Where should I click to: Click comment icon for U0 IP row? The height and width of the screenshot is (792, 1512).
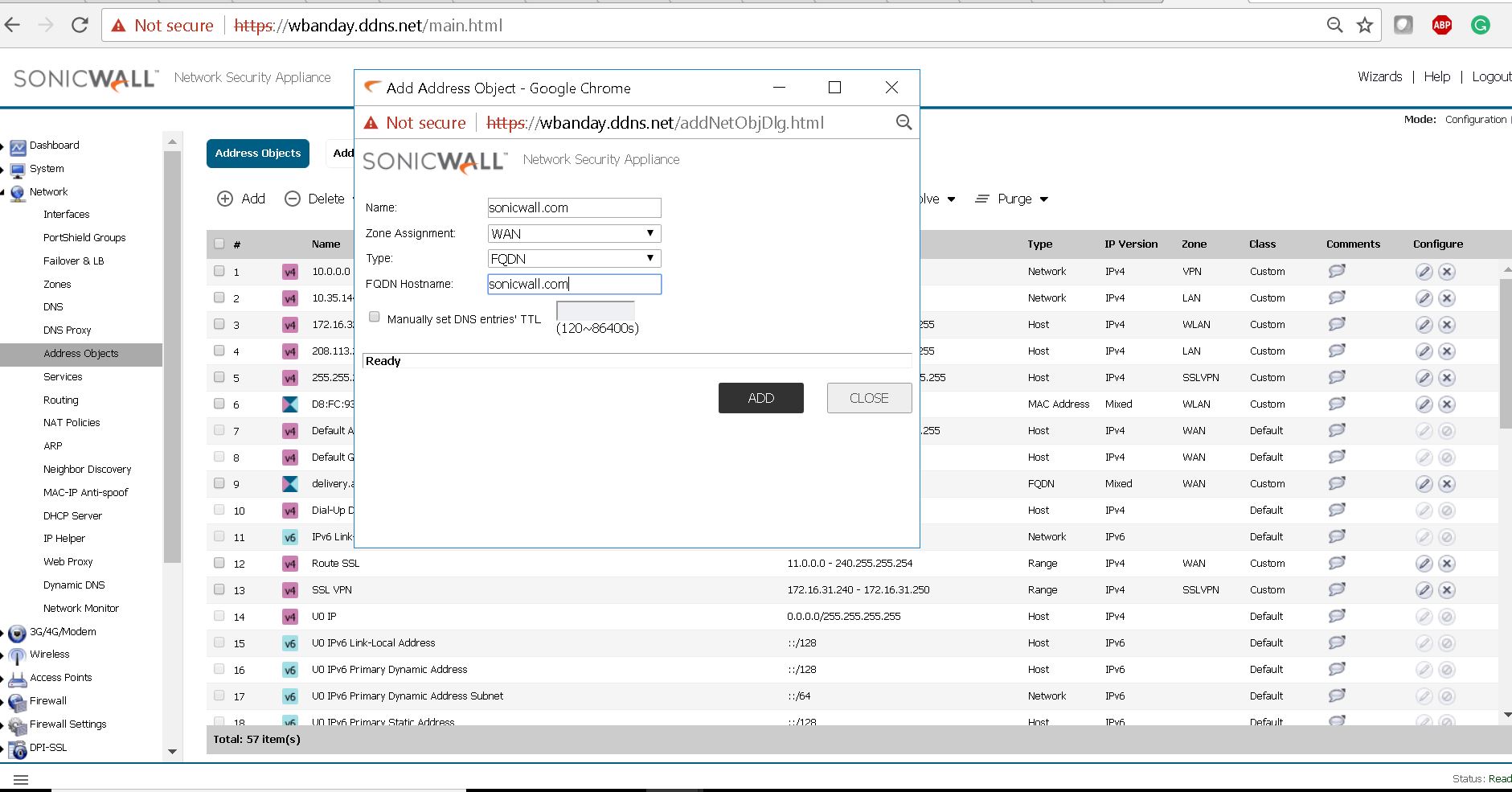[1337, 616]
